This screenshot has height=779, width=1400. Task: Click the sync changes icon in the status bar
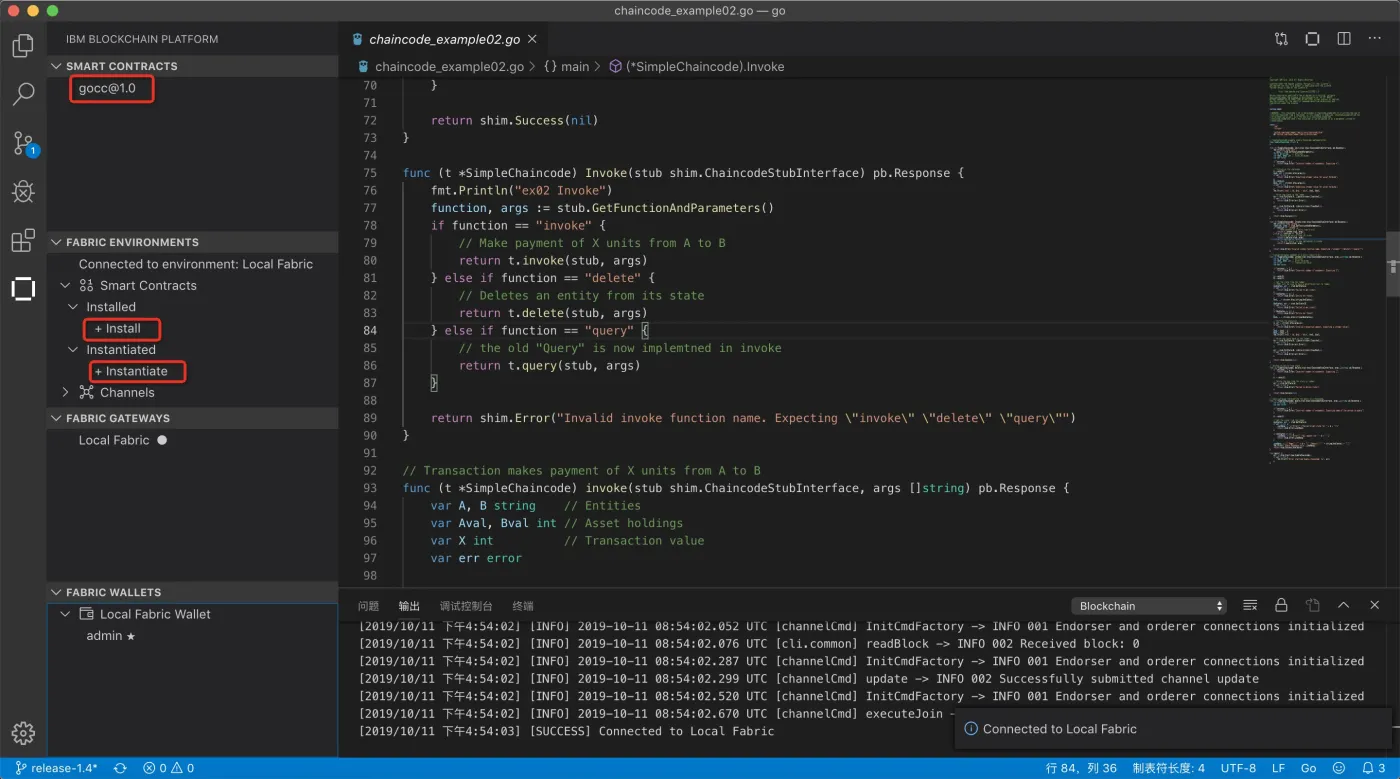click(120, 768)
